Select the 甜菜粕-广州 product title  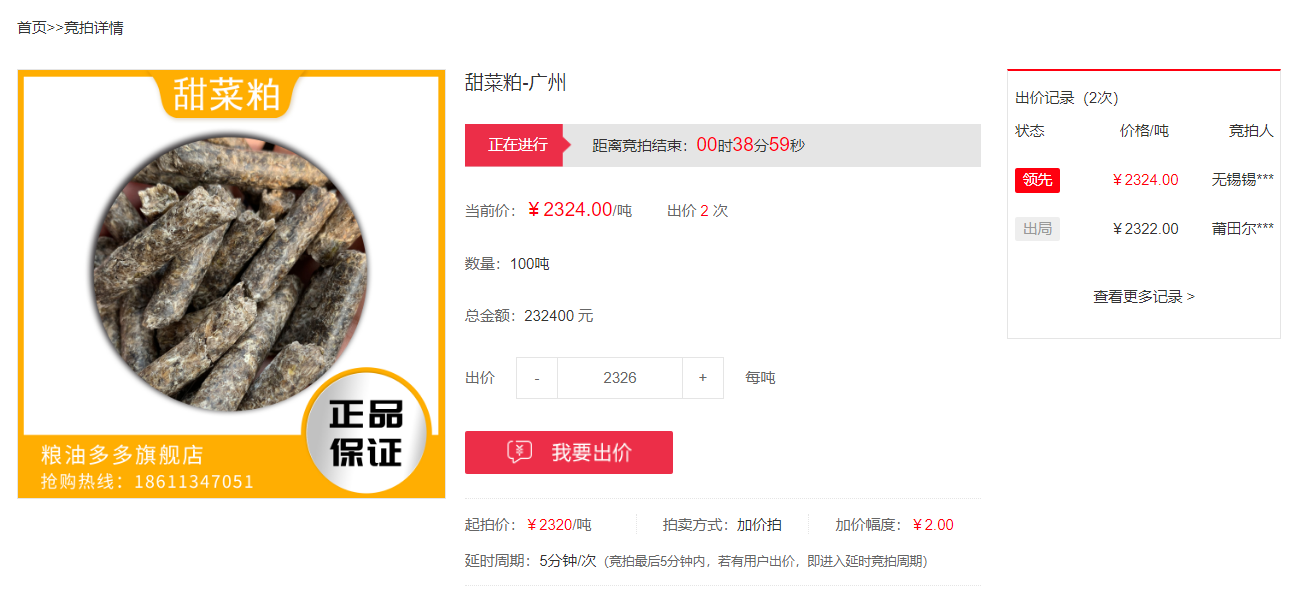coord(516,83)
